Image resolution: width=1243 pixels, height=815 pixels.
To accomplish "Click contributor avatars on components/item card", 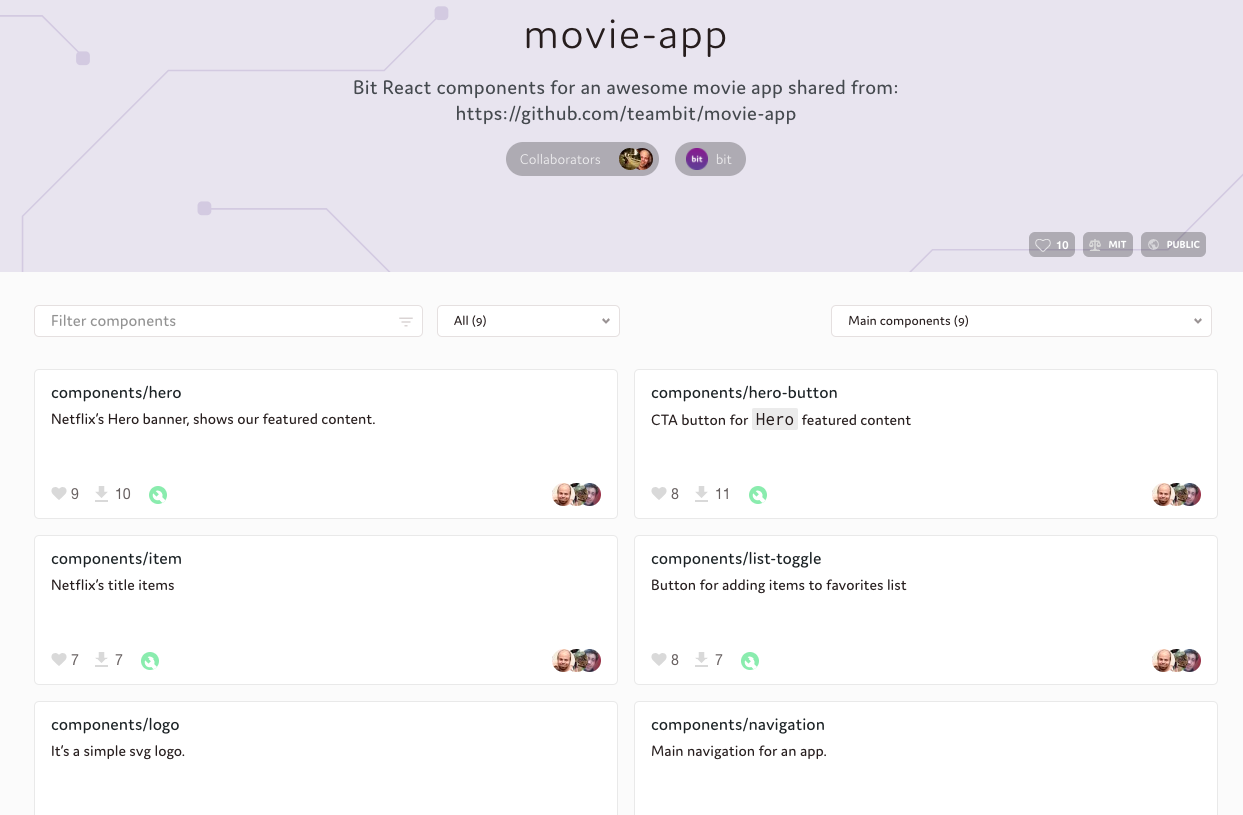I will [x=577, y=660].
